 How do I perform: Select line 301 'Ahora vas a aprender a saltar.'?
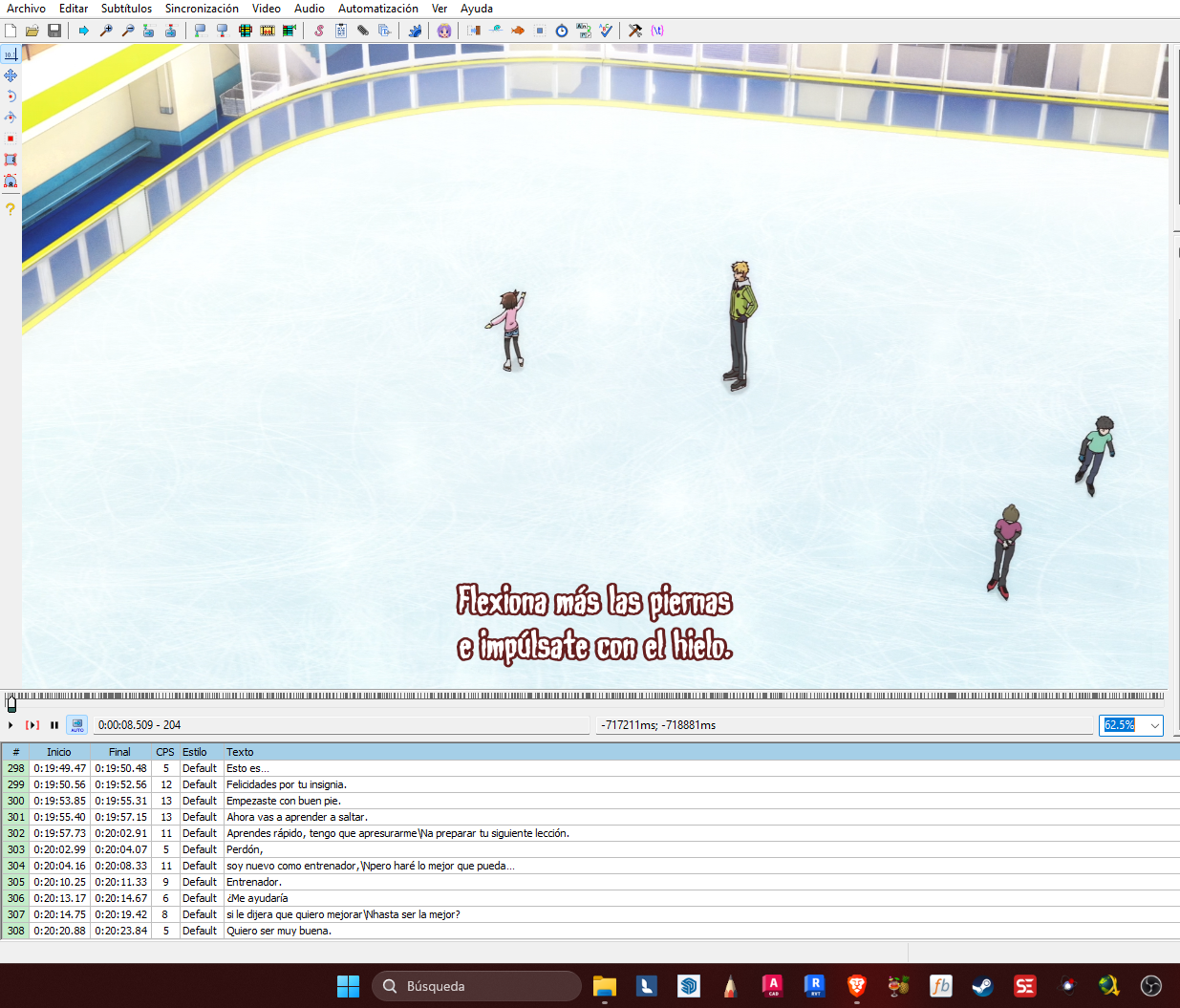point(590,817)
